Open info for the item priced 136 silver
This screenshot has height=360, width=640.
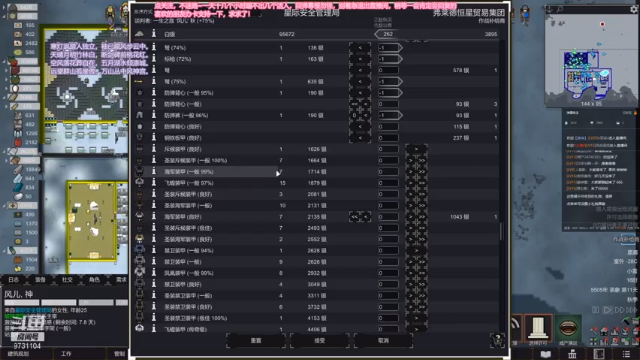click(x=154, y=47)
